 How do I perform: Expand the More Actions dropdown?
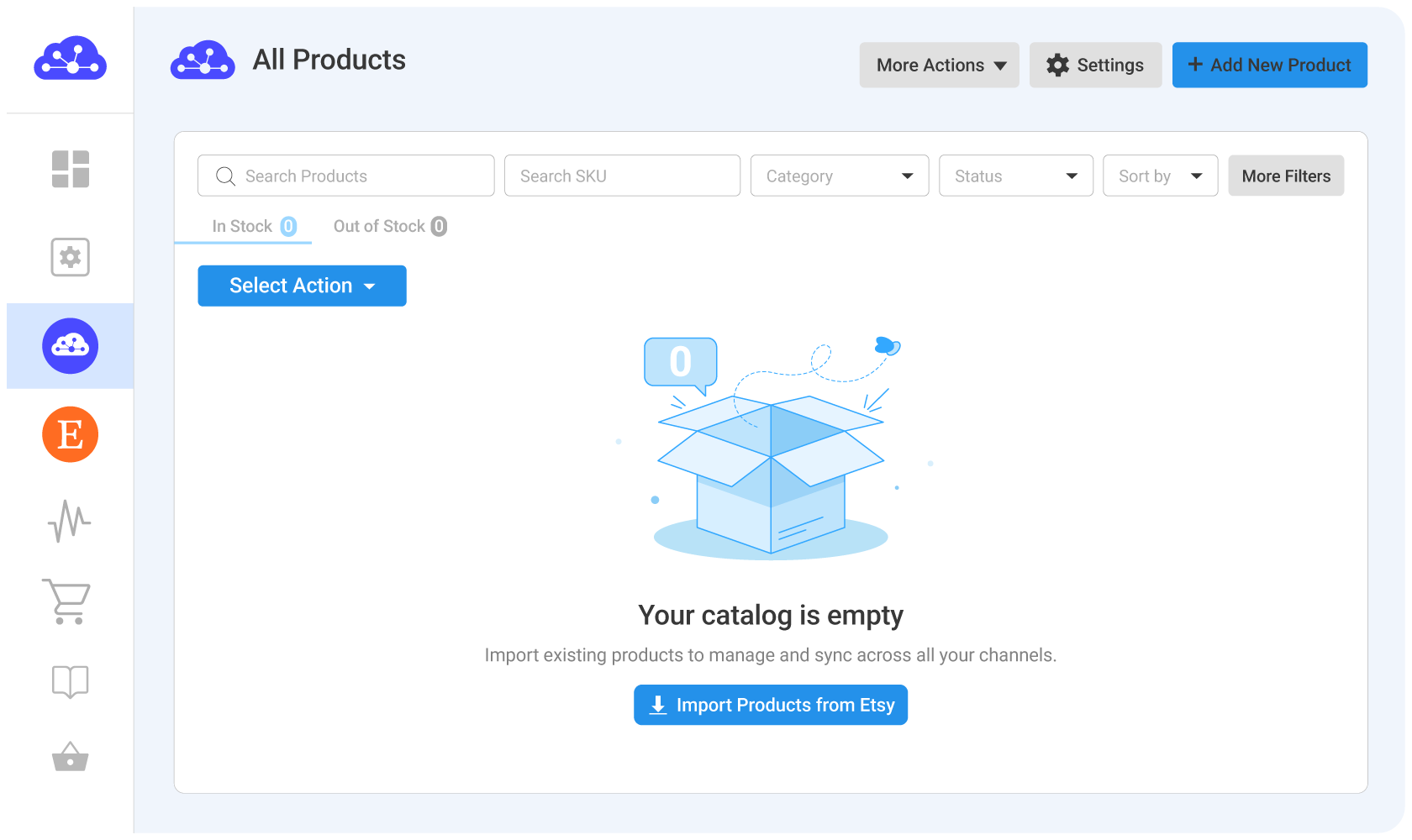(939, 66)
